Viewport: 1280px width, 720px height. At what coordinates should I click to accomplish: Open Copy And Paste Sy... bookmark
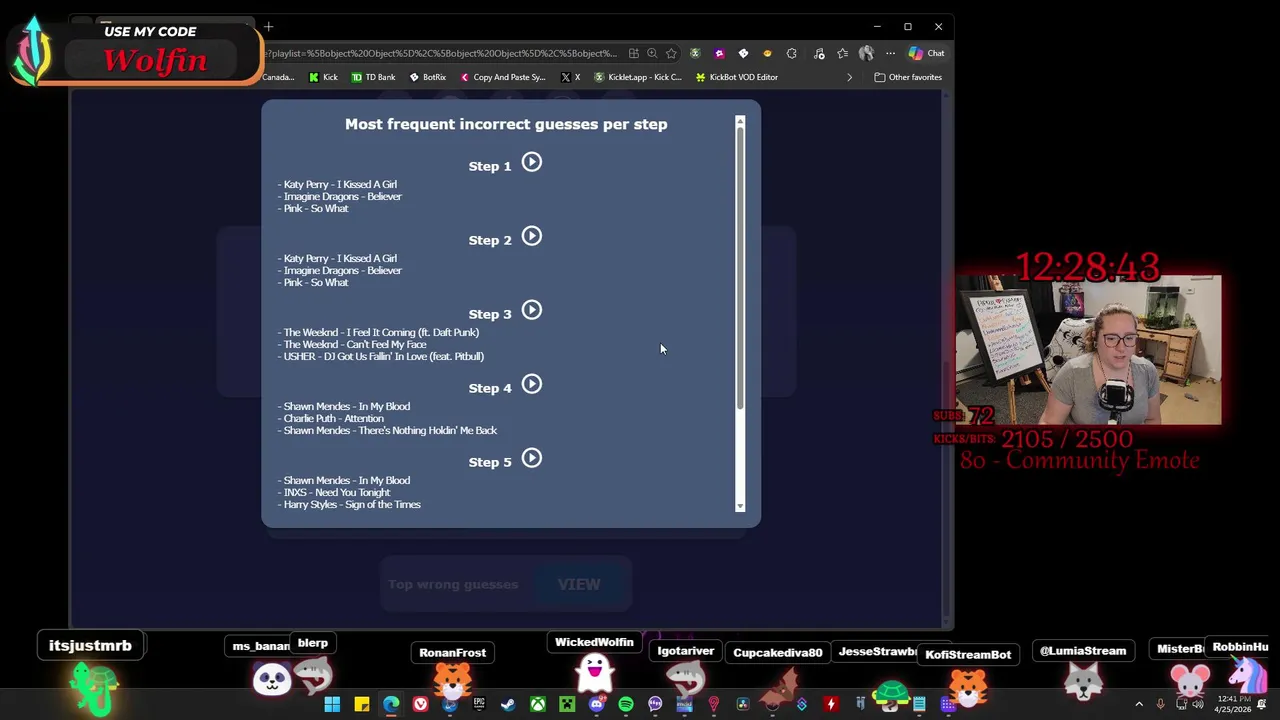click(503, 77)
